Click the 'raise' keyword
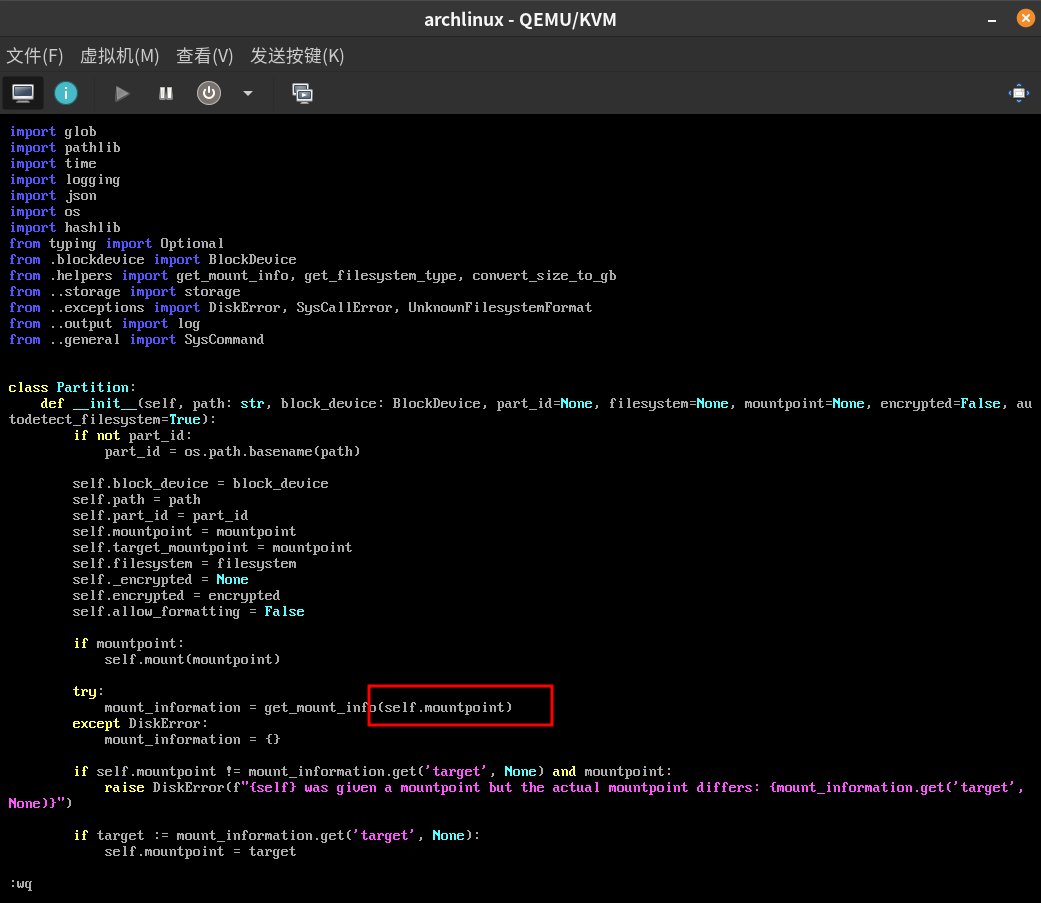The image size is (1041, 903). click(x=124, y=787)
